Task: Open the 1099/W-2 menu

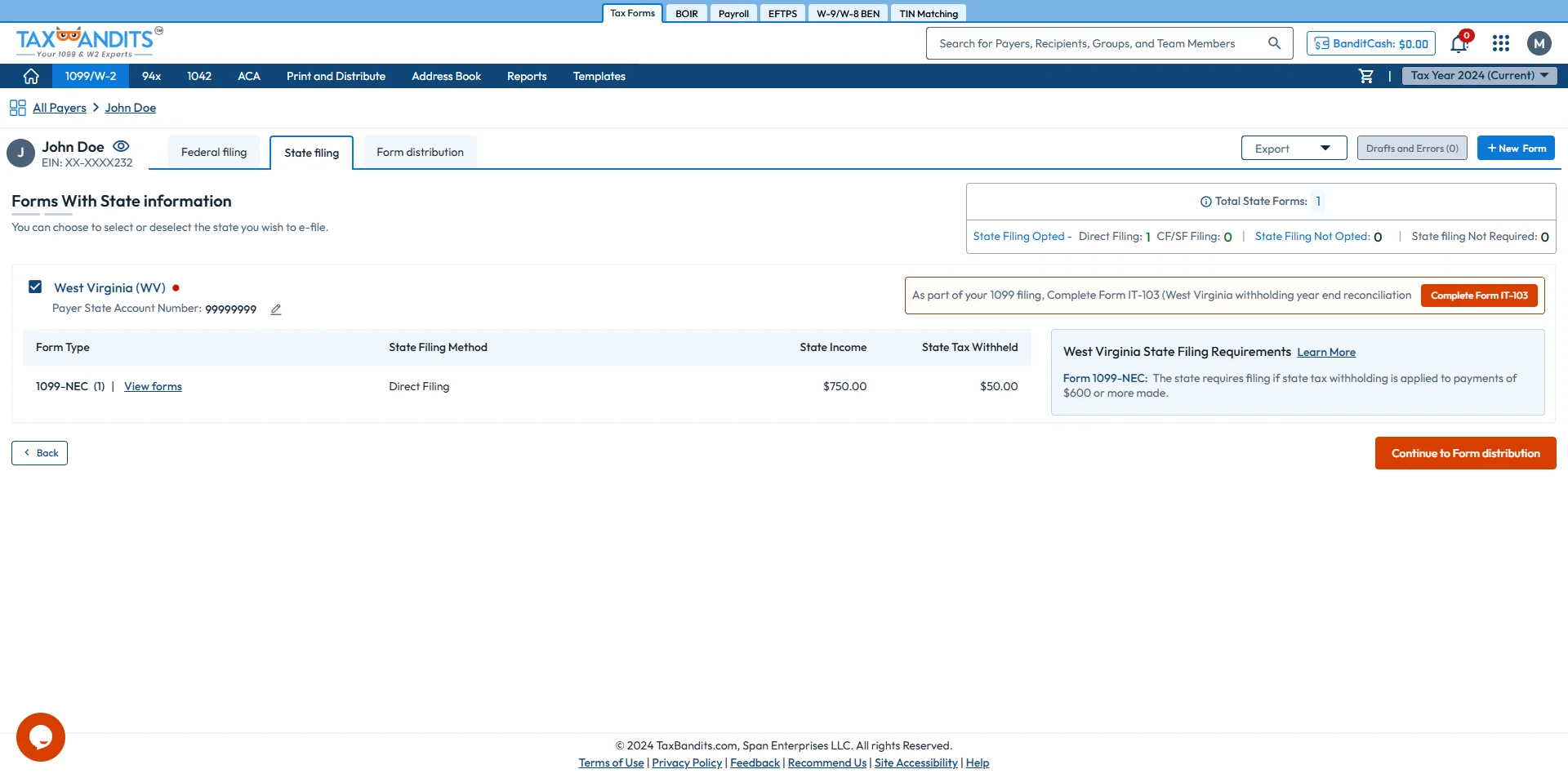Action: [91, 76]
